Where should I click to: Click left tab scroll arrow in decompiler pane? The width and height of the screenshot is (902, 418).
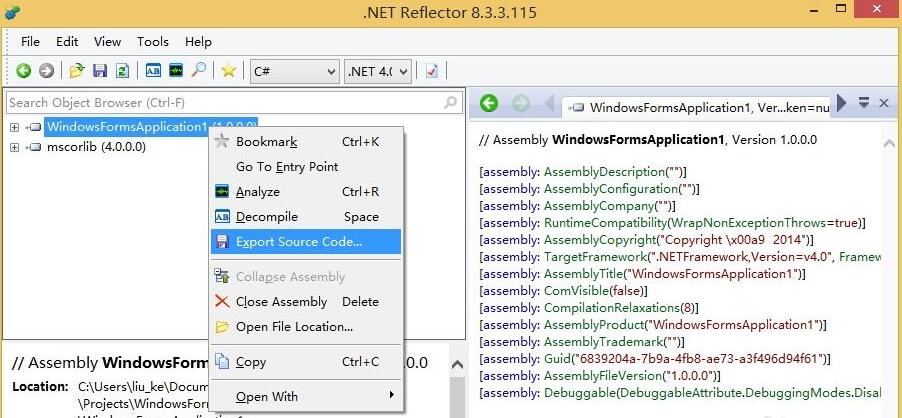click(x=549, y=104)
